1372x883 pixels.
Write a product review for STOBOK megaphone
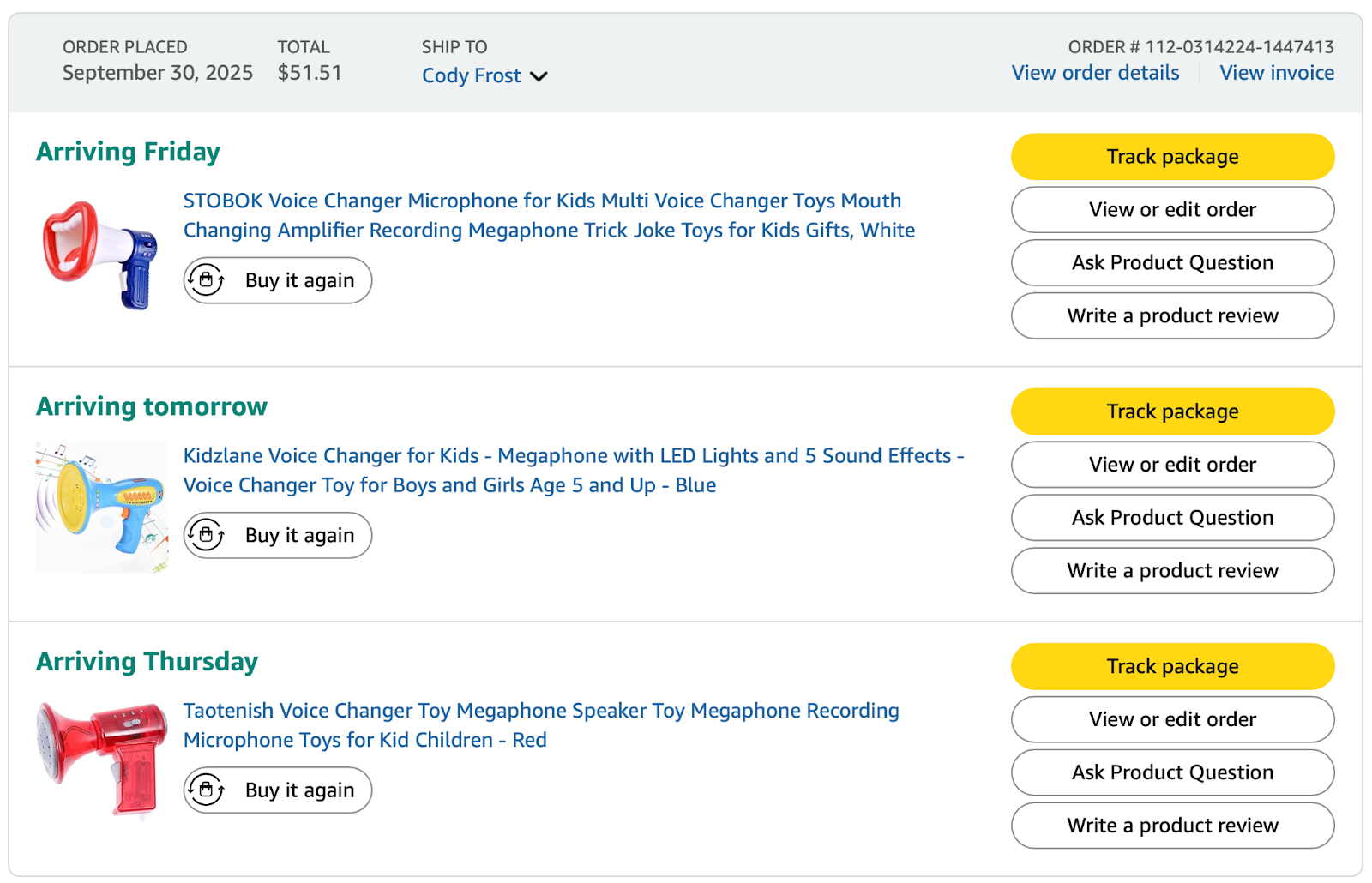point(1172,315)
